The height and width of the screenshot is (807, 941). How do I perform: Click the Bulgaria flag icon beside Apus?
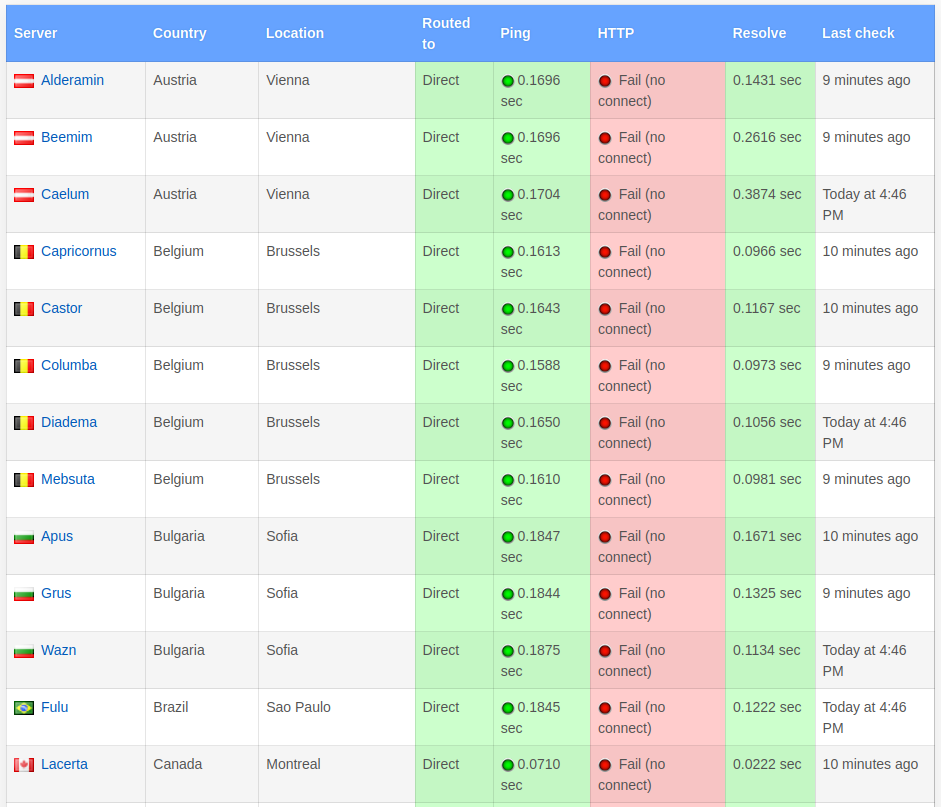(x=24, y=537)
